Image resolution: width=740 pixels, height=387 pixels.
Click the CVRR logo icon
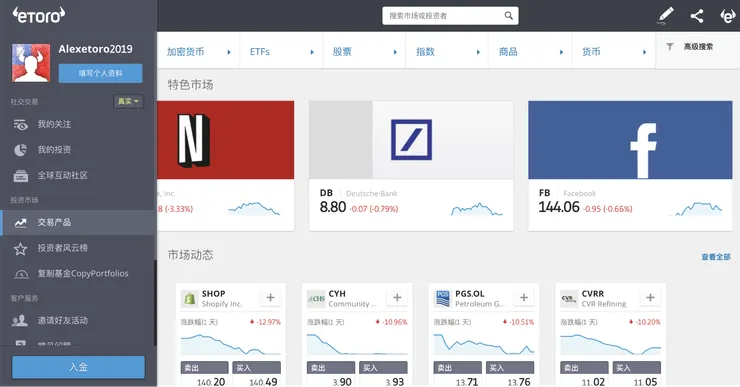tap(569, 299)
